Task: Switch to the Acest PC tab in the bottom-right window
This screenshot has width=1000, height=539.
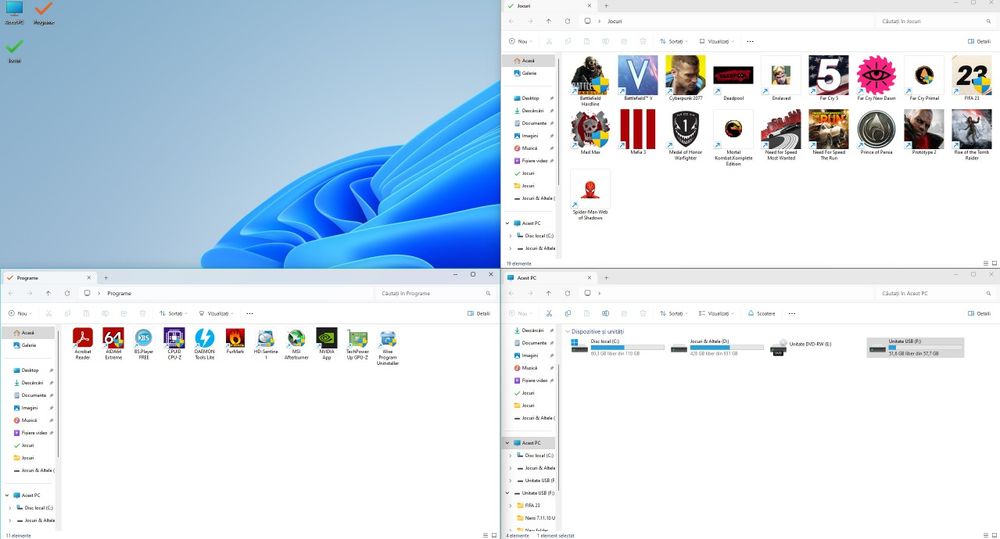Action: coord(548,278)
